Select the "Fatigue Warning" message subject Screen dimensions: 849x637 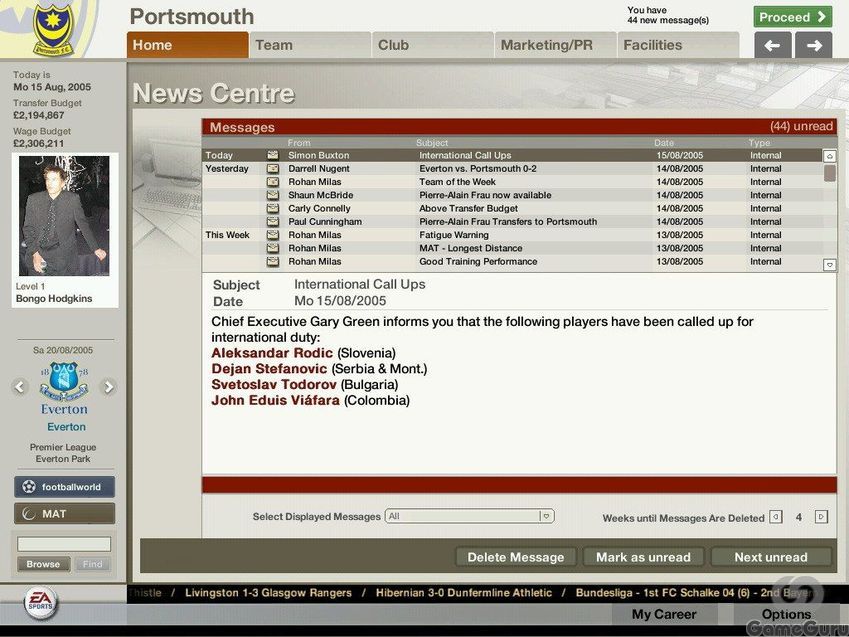(x=454, y=235)
